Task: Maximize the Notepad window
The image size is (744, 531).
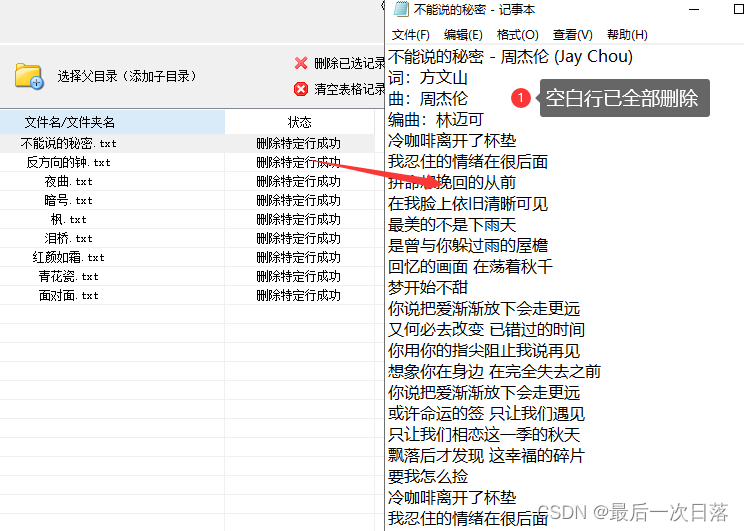Action: pyautogui.click(x=738, y=9)
